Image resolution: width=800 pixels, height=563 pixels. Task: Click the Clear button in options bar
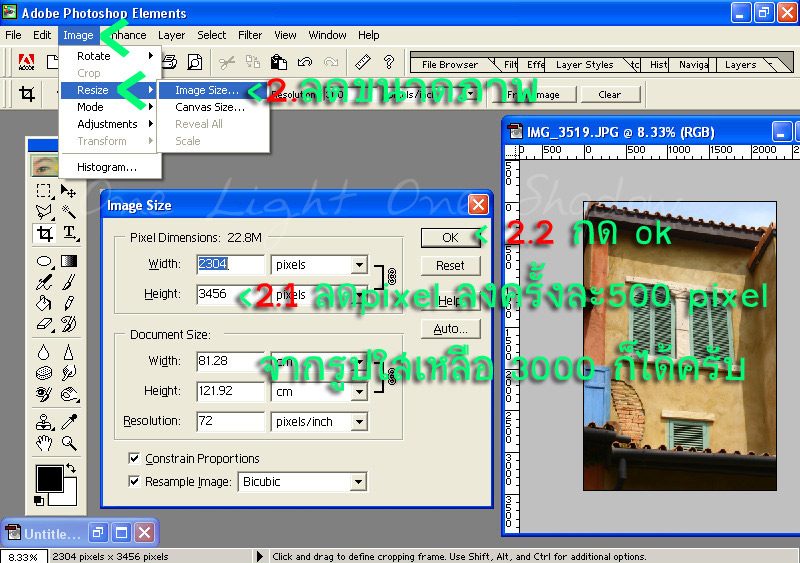tap(610, 94)
